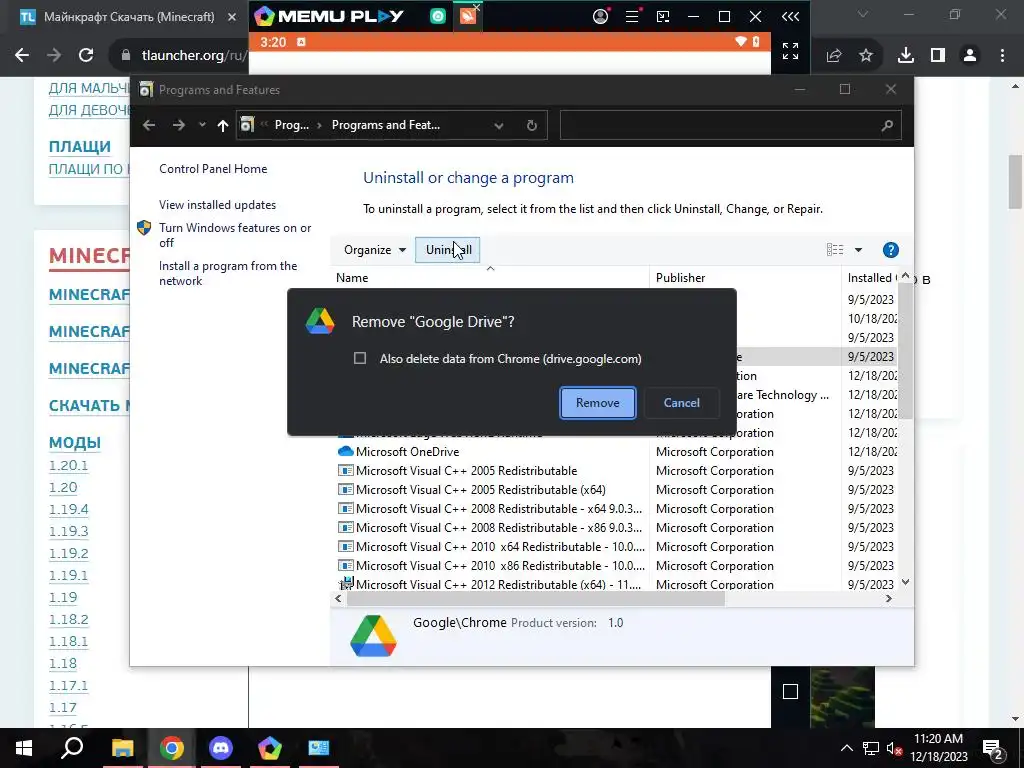
Task: Sort list by the Name column header
Action: (x=490, y=278)
